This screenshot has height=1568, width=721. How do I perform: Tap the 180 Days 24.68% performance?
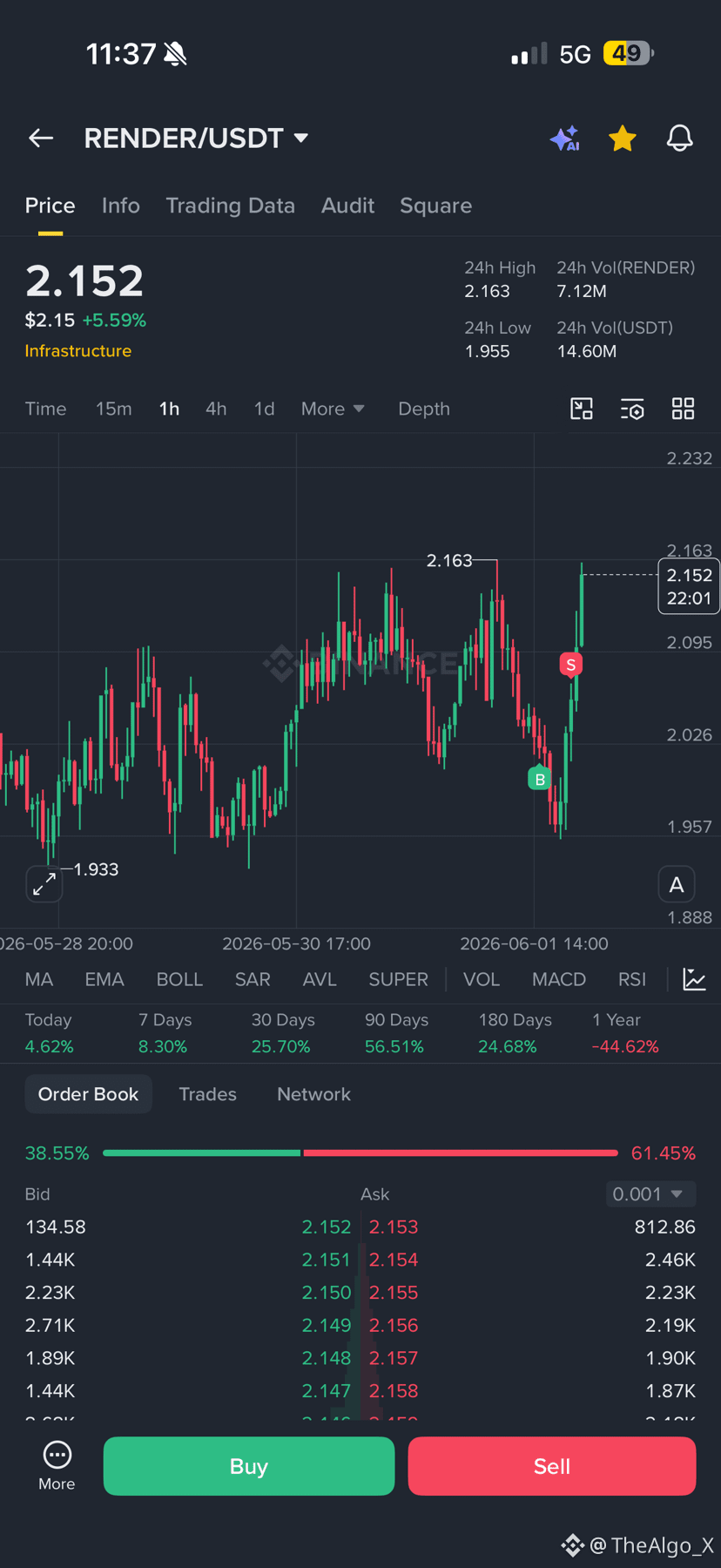click(515, 1033)
